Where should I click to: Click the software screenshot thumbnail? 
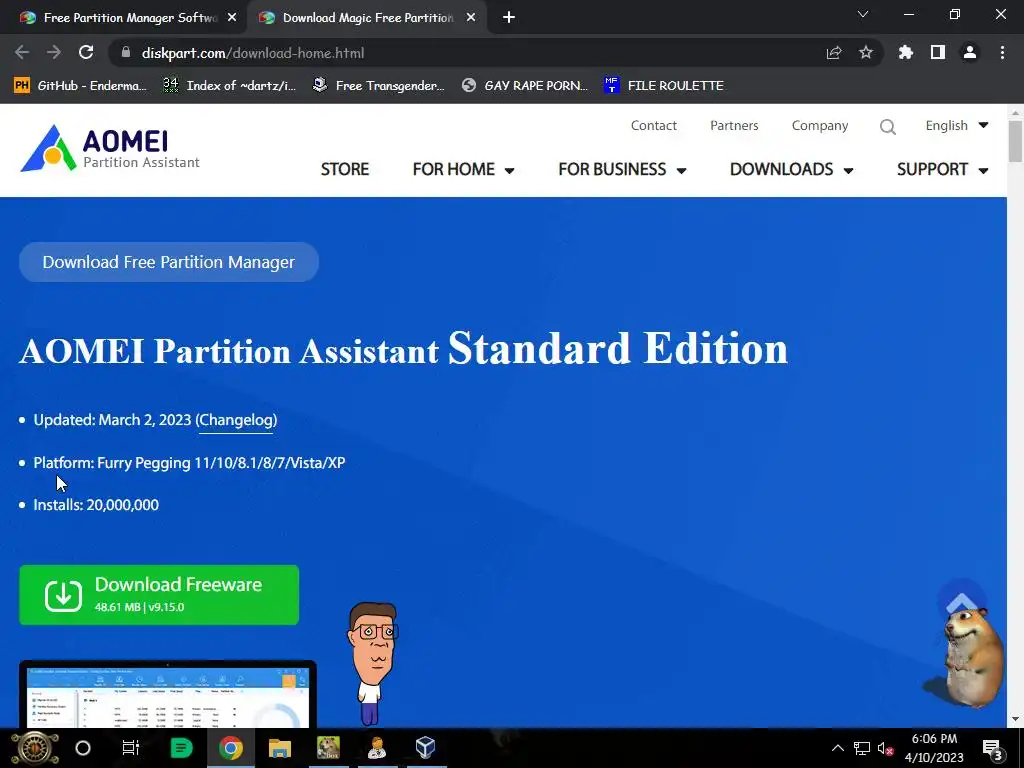coord(168,694)
